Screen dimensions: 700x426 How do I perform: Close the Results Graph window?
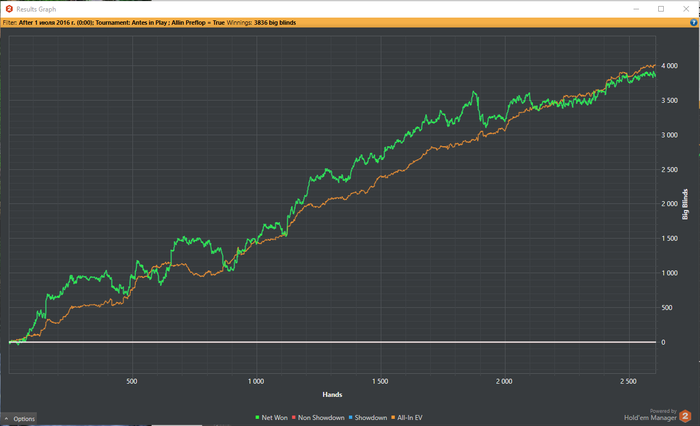[686, 9]
